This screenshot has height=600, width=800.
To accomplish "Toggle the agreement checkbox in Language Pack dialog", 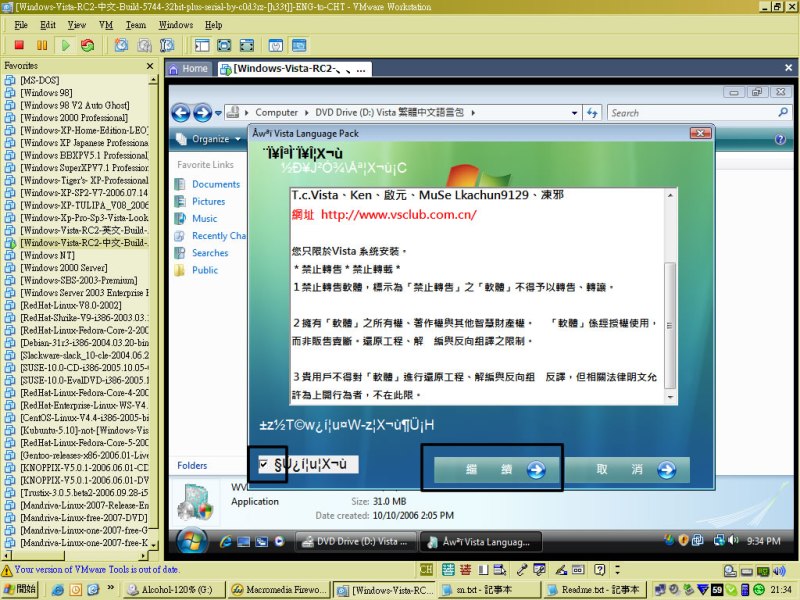I will tap(263, 464).
